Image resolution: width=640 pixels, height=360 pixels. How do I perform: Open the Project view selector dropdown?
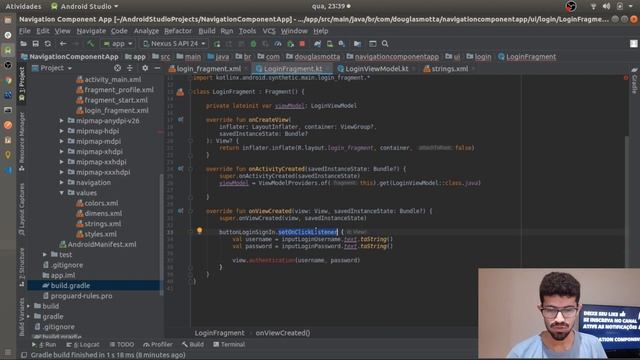(x=52, y=68)
